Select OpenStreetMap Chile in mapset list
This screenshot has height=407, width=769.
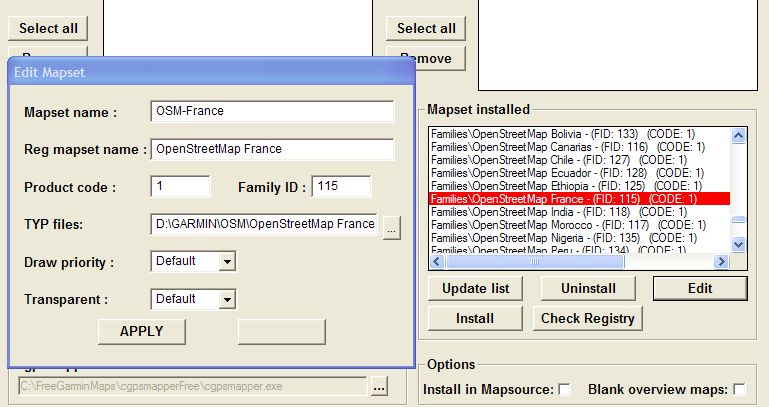point(579,160)
